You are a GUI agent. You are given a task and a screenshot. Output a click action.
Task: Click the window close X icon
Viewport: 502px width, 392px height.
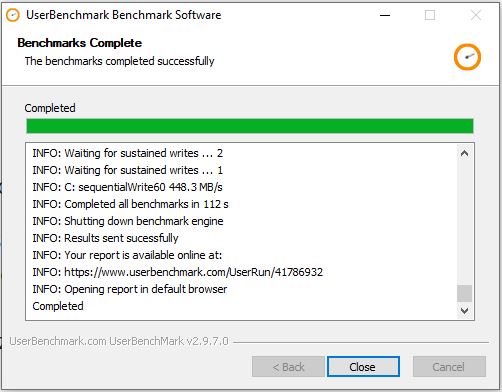(x=476, y=15)
